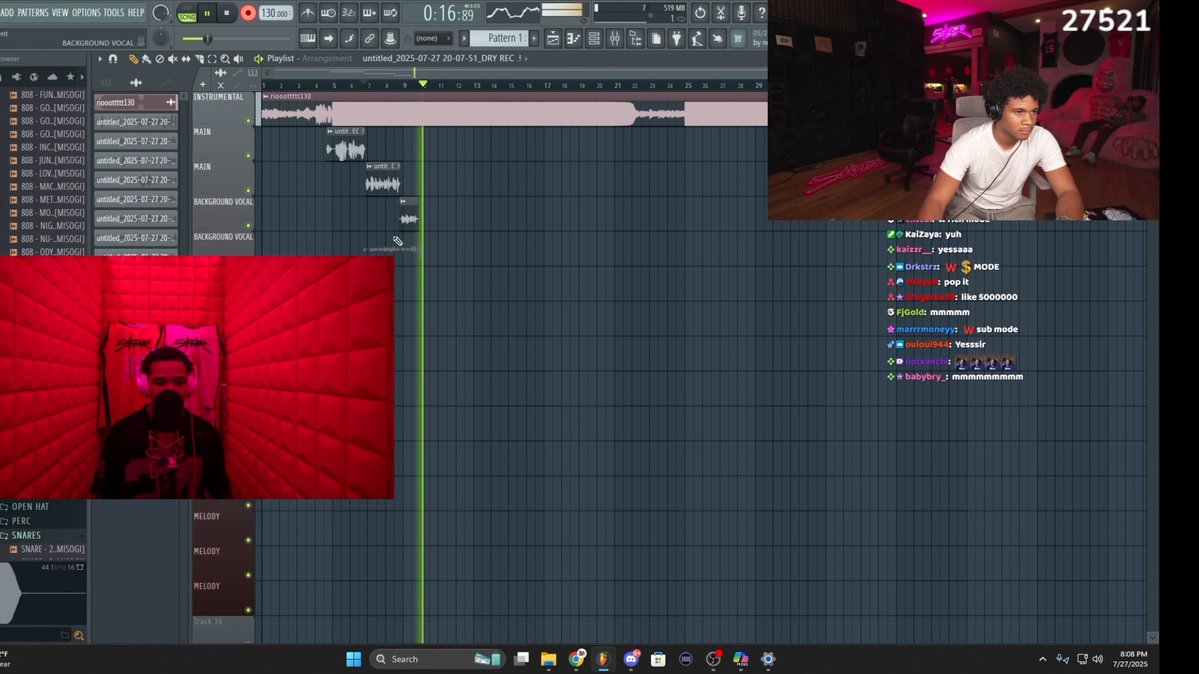The width and height of the screenshot is (1199, 674).
Task: Open the Plugin picker plug icon
Action: click(677, 38)
